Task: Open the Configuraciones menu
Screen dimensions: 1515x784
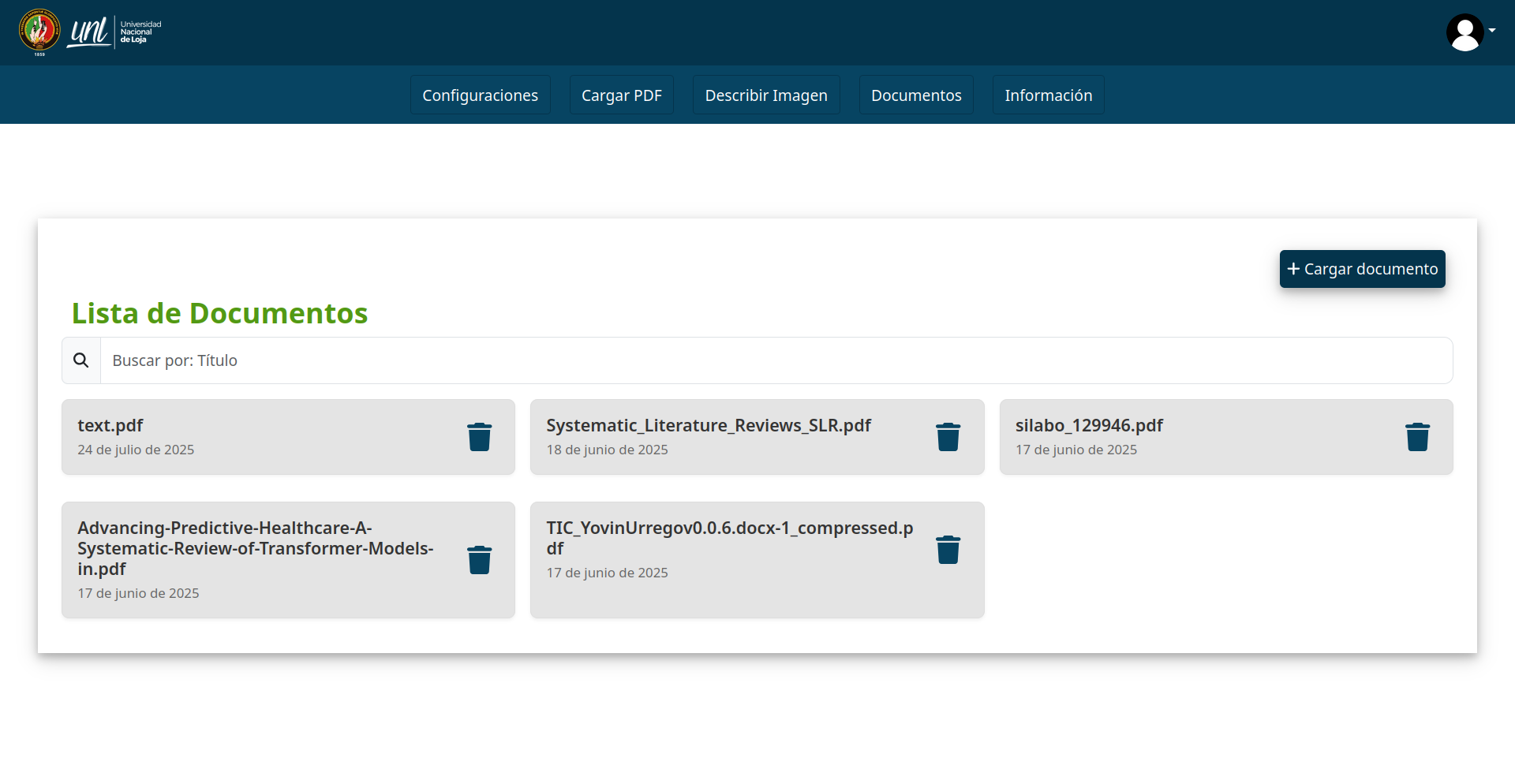Action: click(480, 95)
